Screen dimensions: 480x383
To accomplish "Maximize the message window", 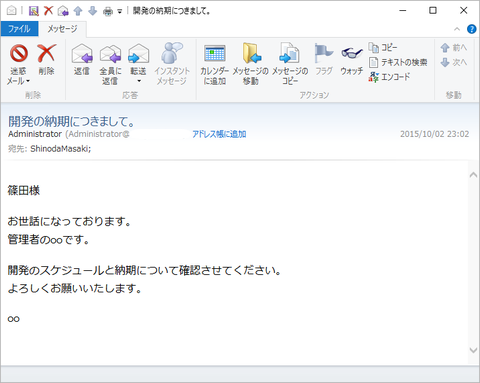I will point(433,11).
